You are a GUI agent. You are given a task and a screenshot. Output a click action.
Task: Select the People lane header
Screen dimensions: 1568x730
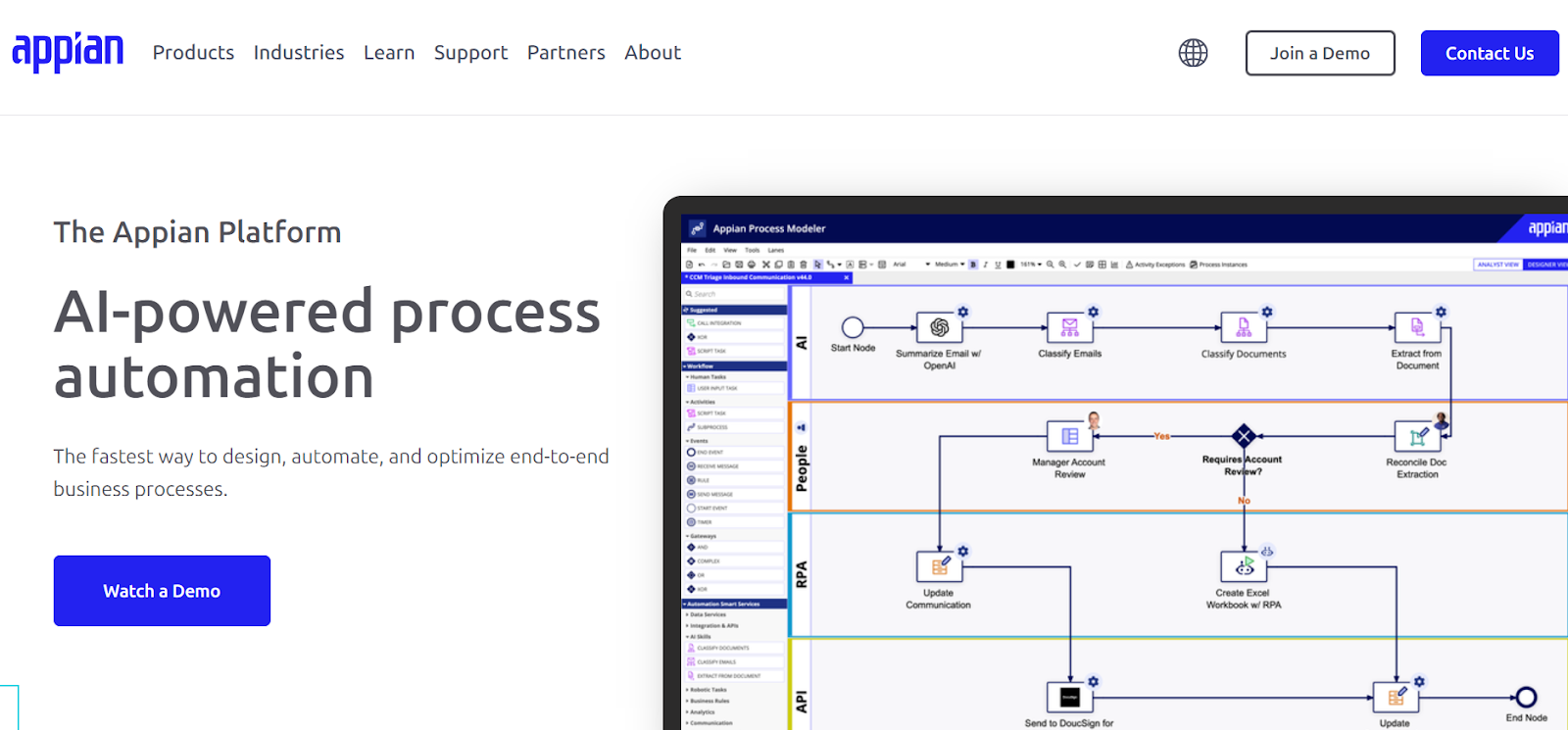802,457
